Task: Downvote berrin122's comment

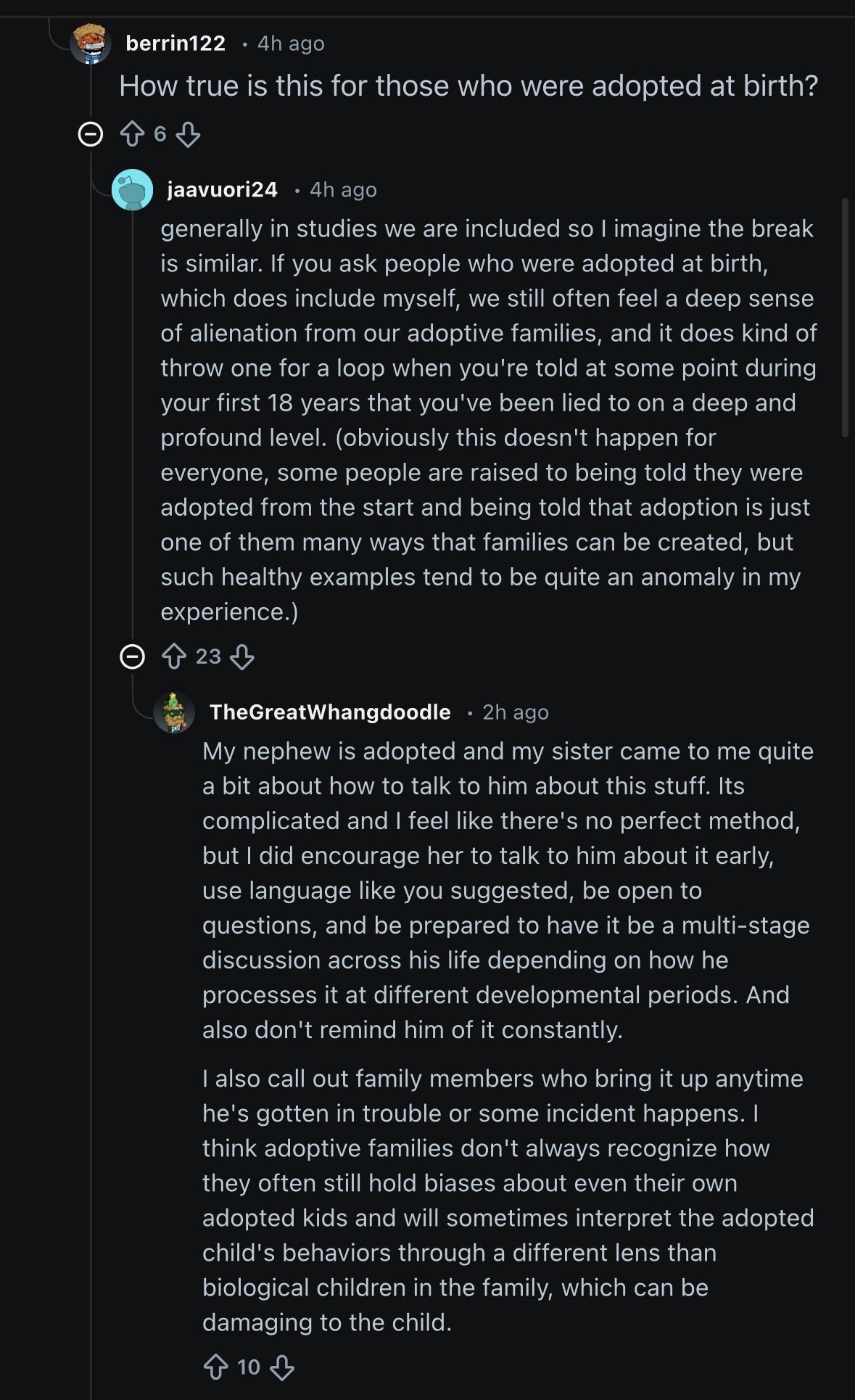Action: 188,134
